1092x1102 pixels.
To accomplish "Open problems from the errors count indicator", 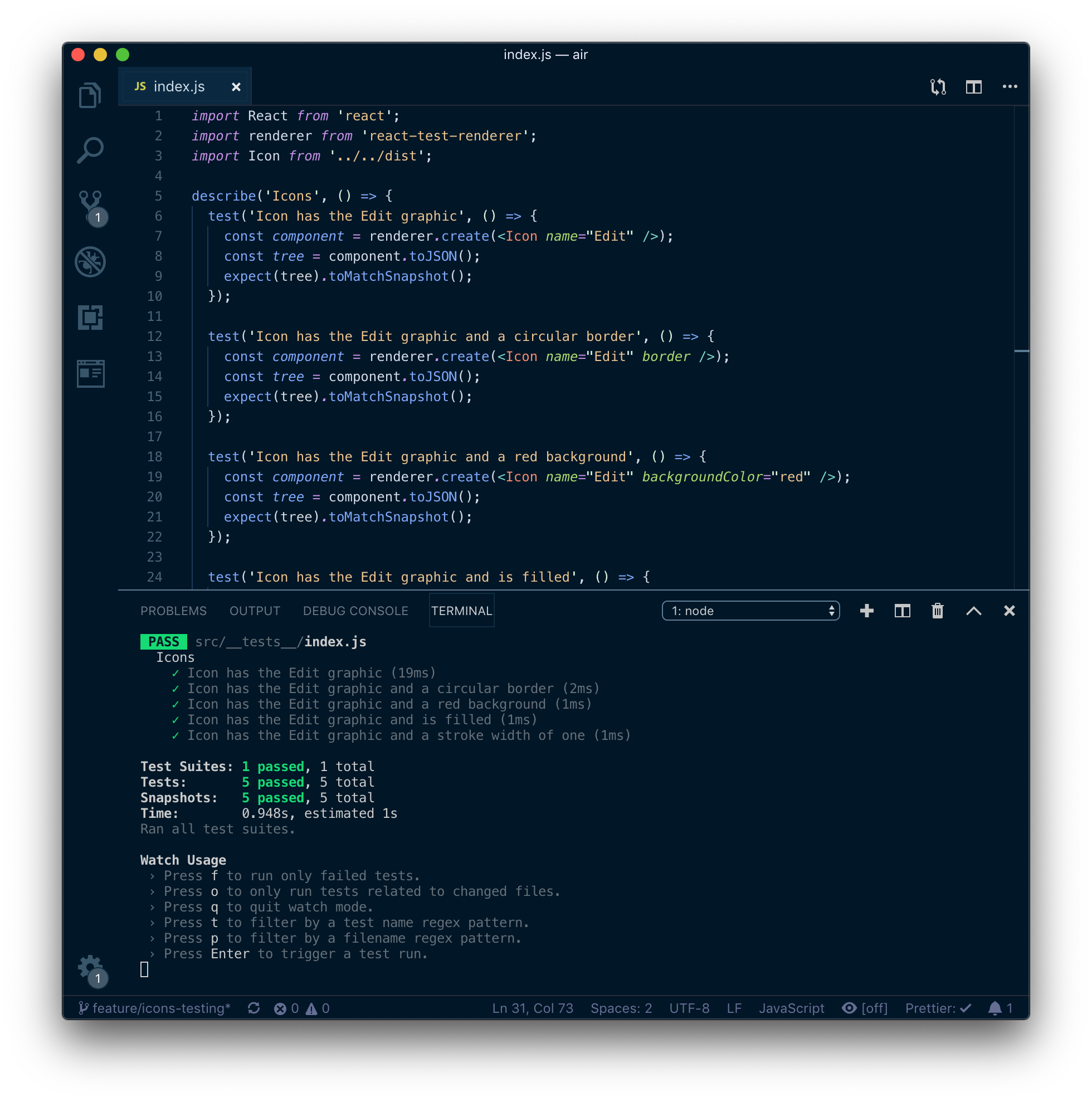I will point(286,1008).
